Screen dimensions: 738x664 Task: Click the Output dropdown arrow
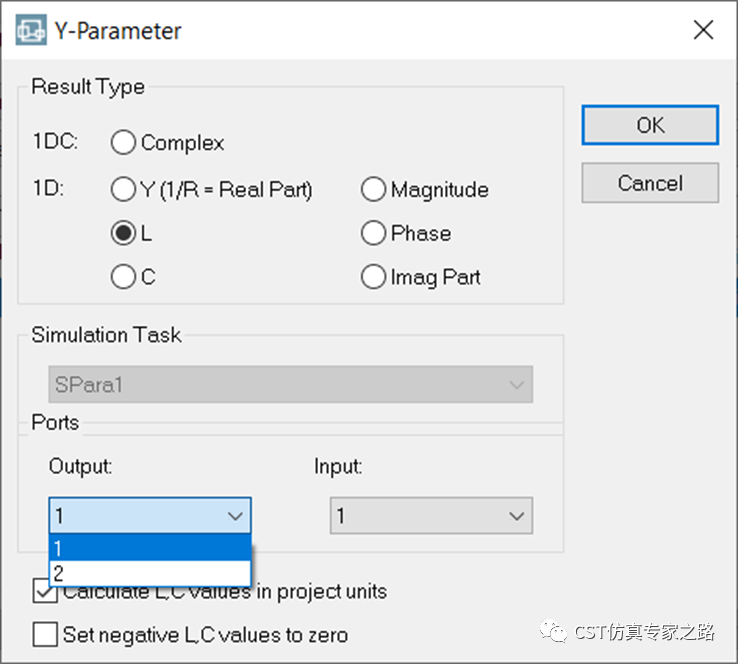pos(235,516)
